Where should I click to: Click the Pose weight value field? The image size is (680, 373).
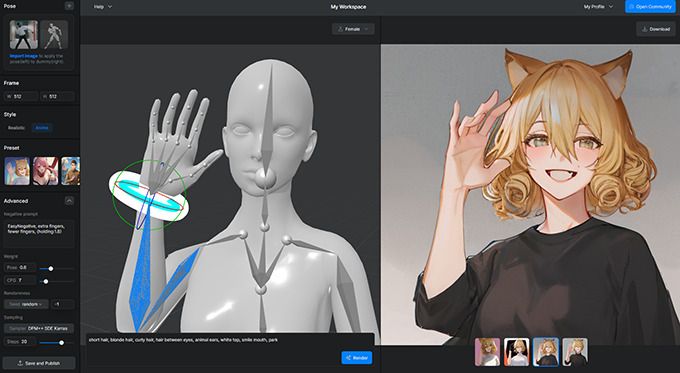[20, 268]
